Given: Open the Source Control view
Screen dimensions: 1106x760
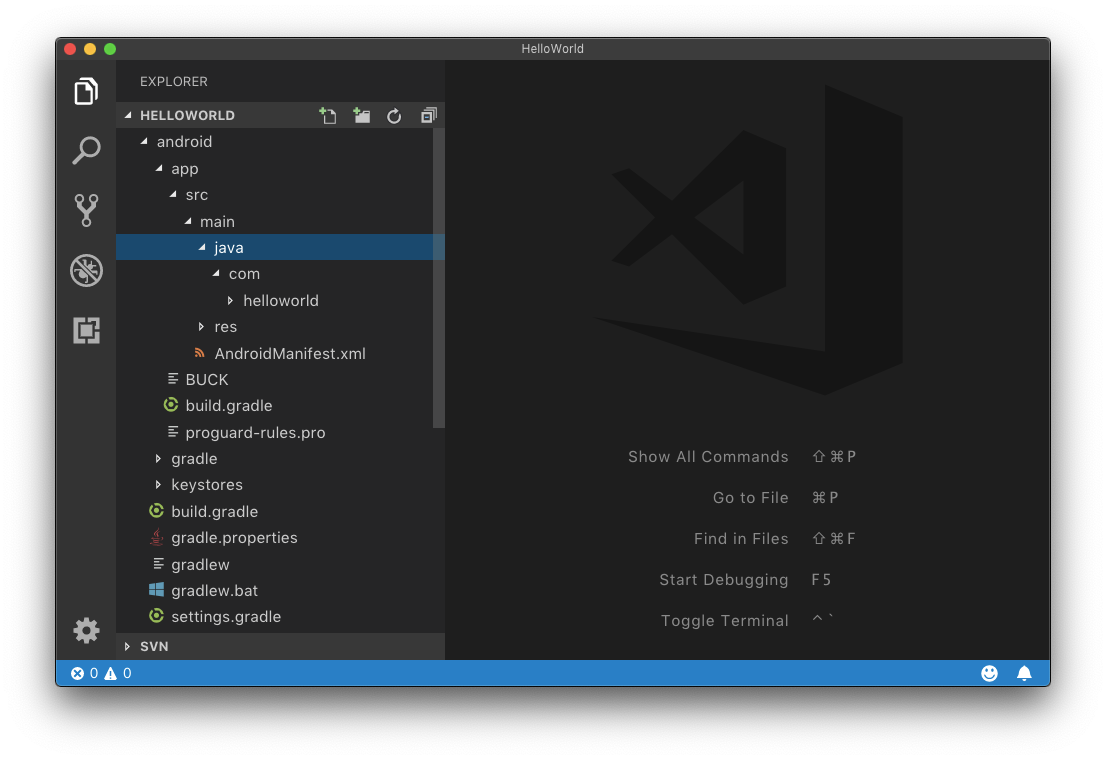Looking at the screenshot, I should 86,210.
